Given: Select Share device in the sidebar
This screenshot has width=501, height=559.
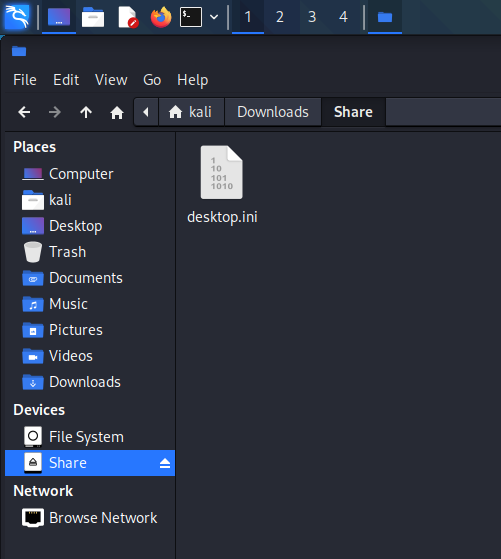Looking at the screenshot, I should coord(90,463).
